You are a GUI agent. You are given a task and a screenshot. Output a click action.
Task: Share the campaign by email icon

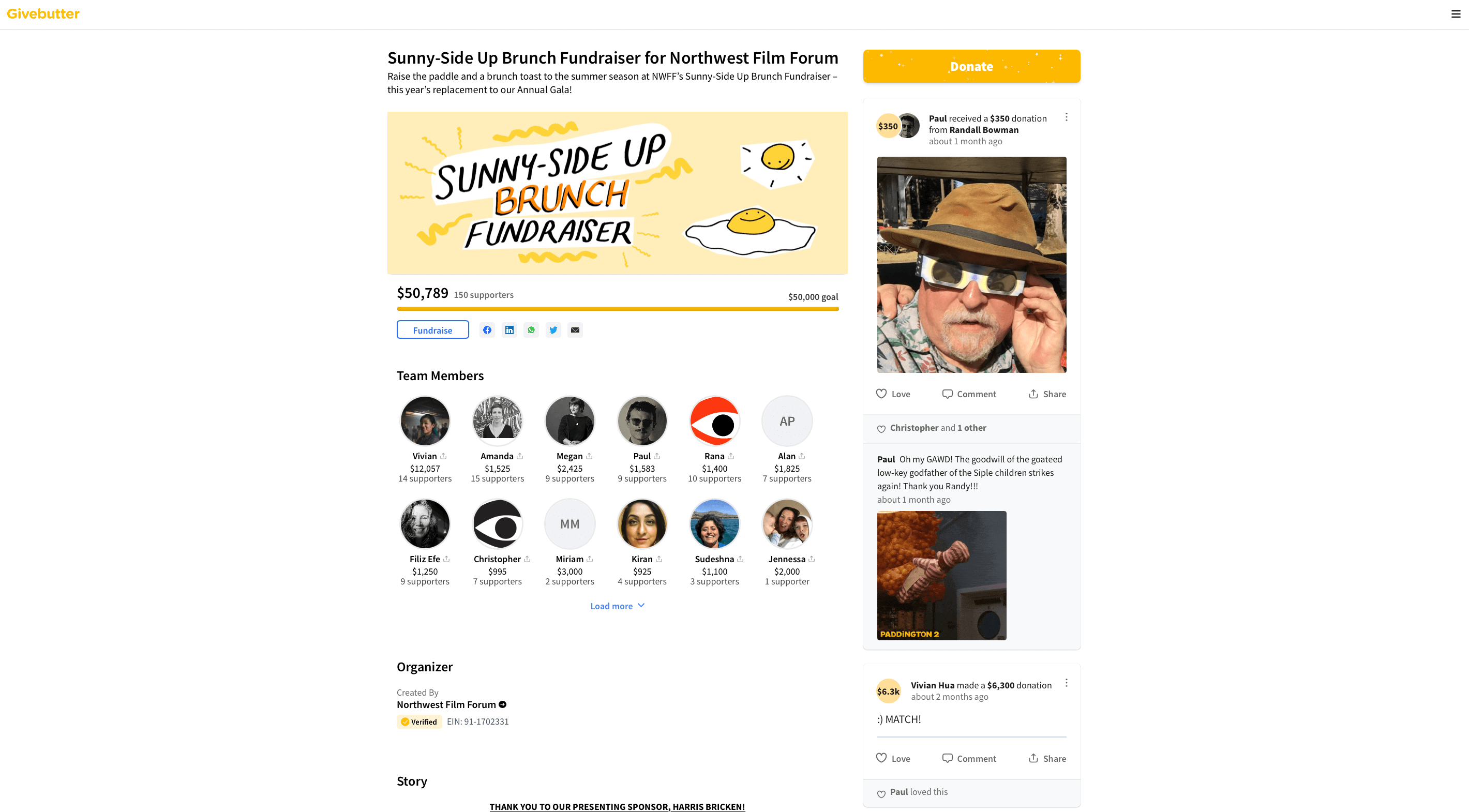click(575, 329)
